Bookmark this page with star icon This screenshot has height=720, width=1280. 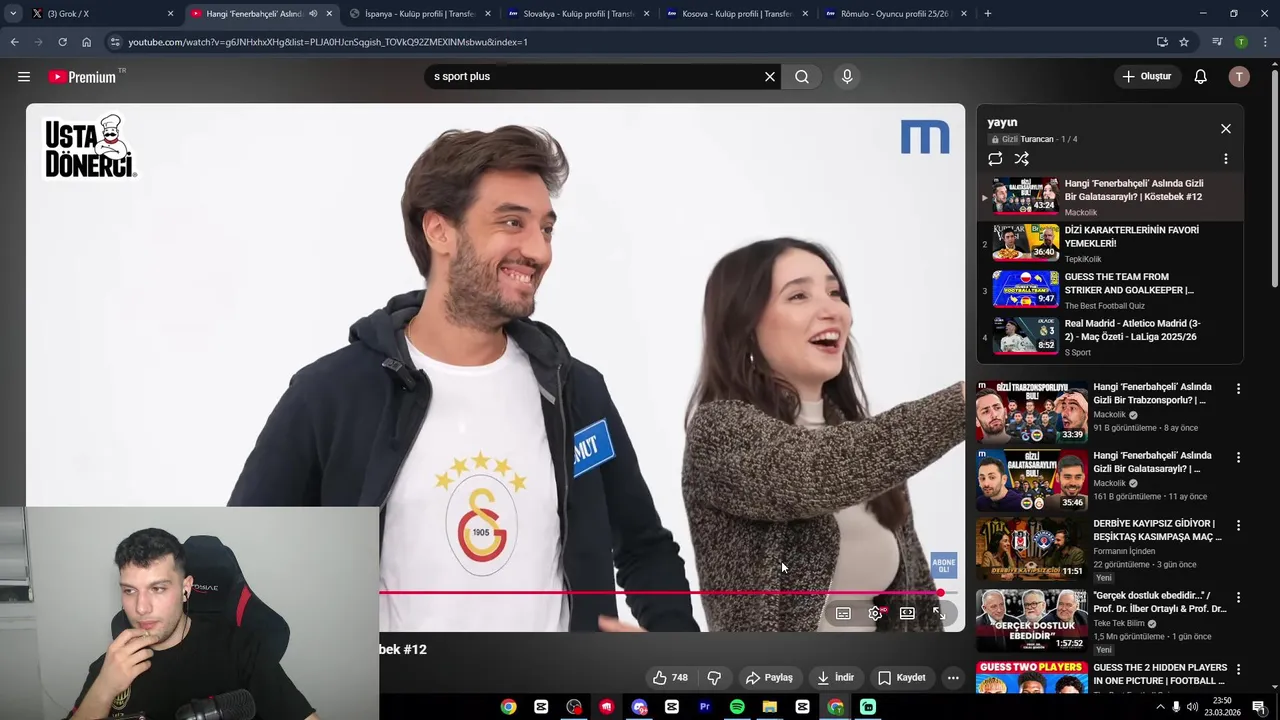click(x=1184, y=42)
